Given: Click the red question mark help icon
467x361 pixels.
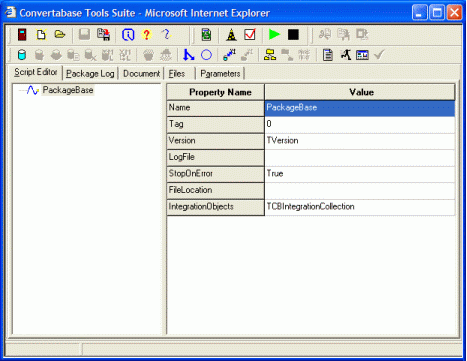Looking at the screenshot, I should point(146,35).
